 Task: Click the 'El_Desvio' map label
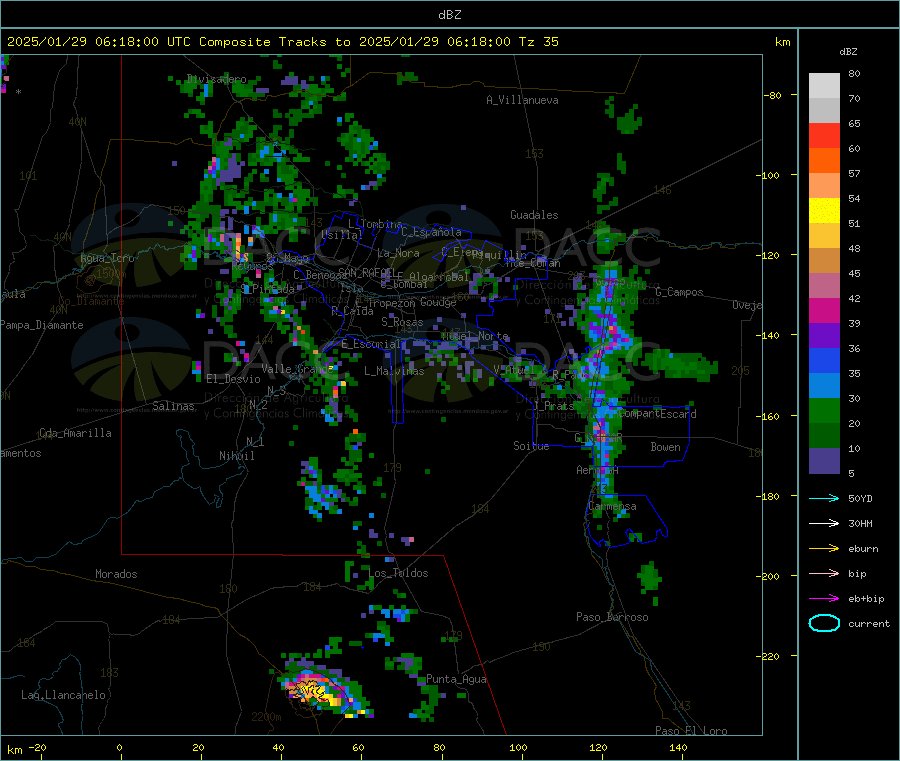tap(233, 379)
